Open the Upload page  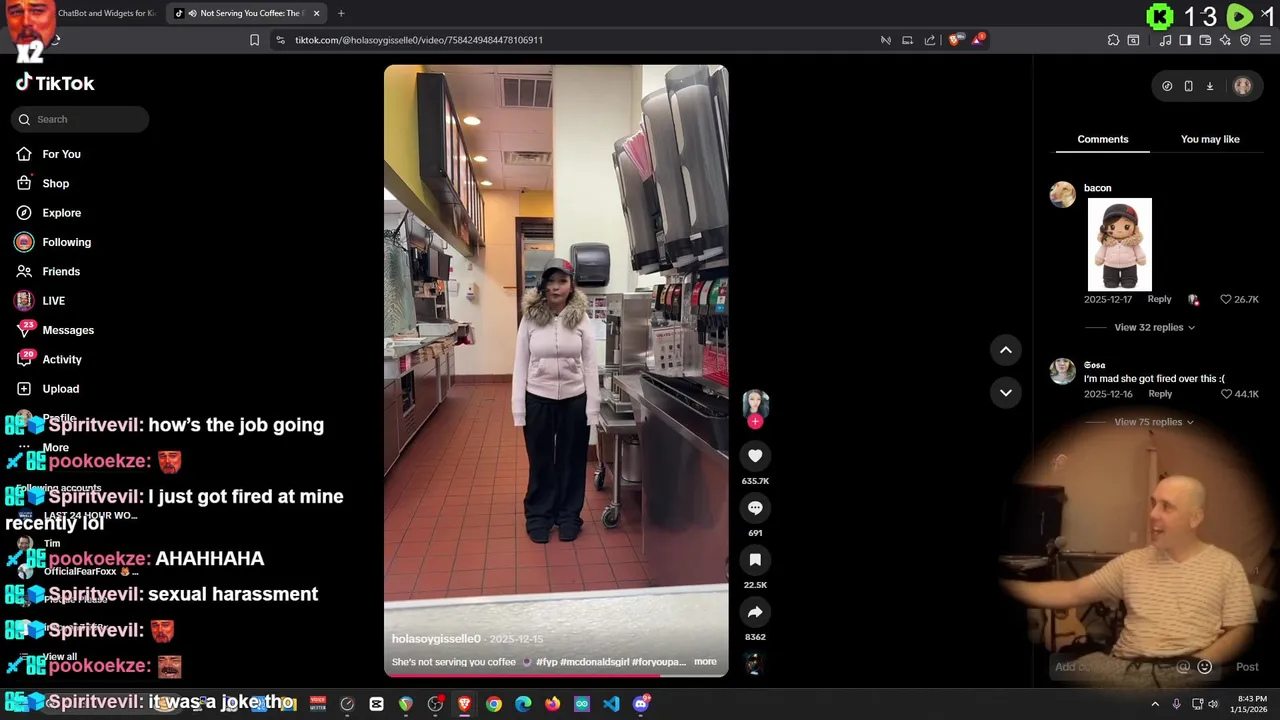tap(47, 389)
